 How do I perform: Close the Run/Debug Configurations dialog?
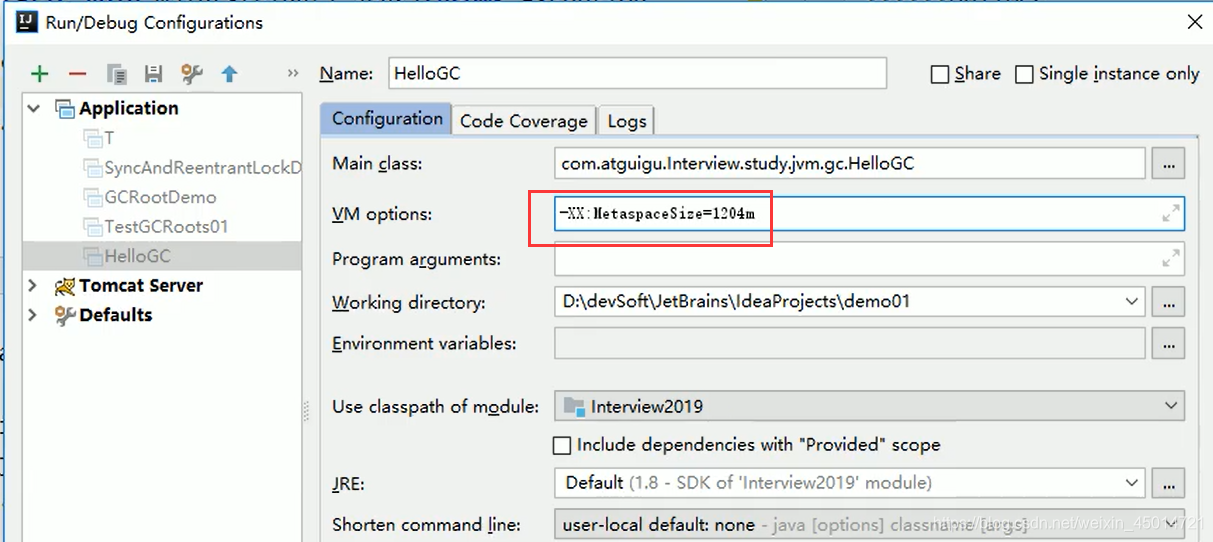point(1192,21)
